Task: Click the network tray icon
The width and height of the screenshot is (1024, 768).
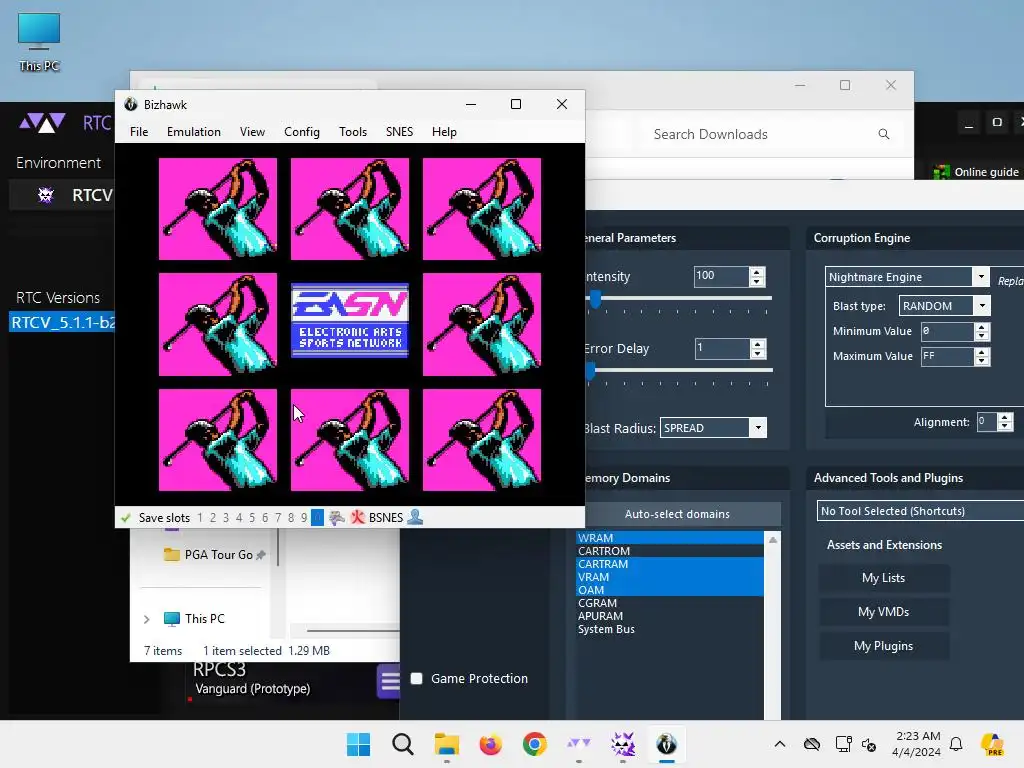Action: click(x=843, y=744)
